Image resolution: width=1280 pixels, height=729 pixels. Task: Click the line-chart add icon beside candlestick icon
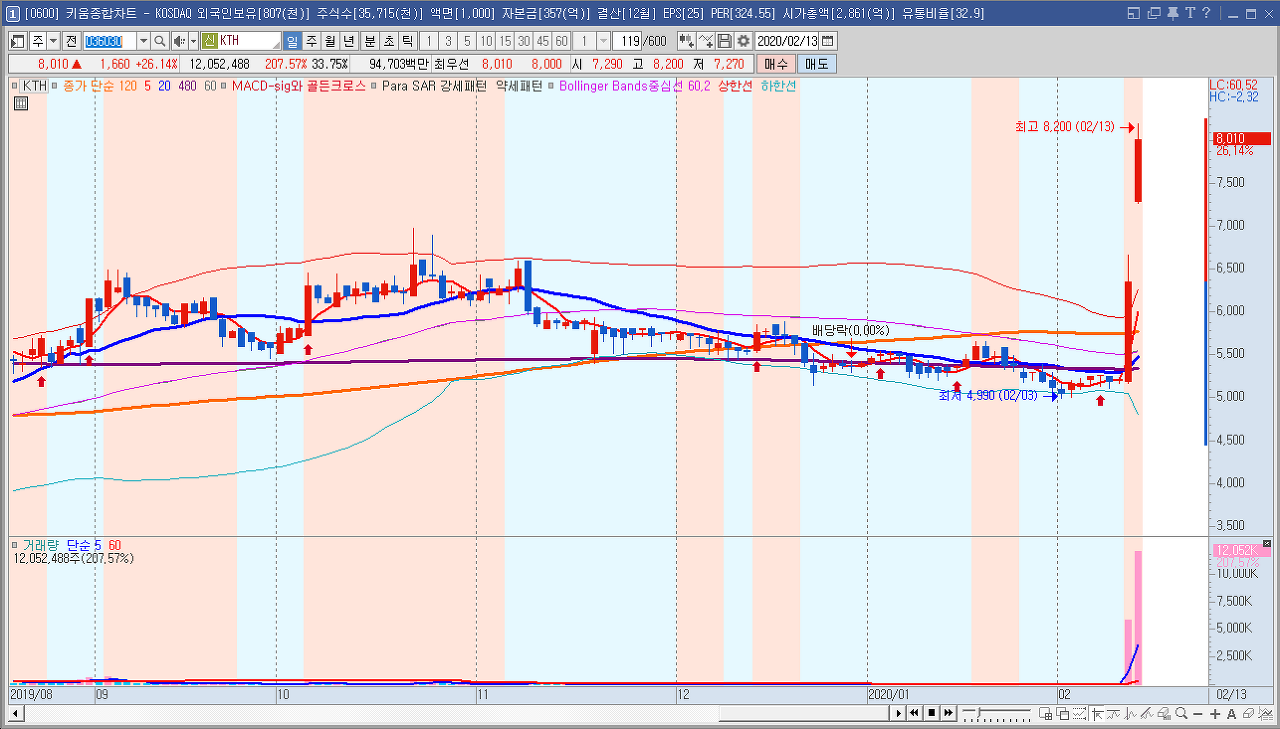point(706,41)
